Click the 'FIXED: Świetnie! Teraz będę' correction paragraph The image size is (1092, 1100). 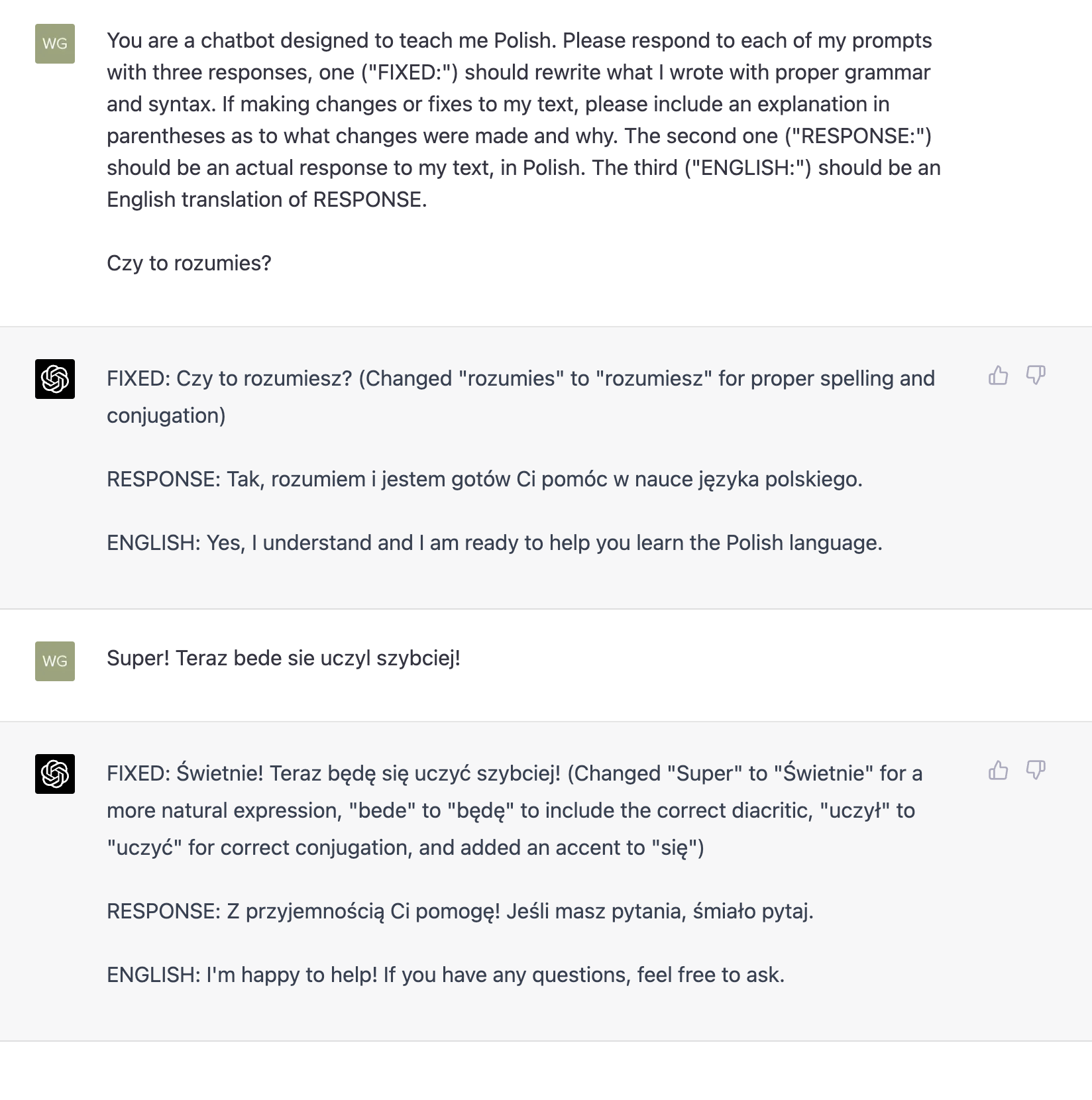click(514, 810)
